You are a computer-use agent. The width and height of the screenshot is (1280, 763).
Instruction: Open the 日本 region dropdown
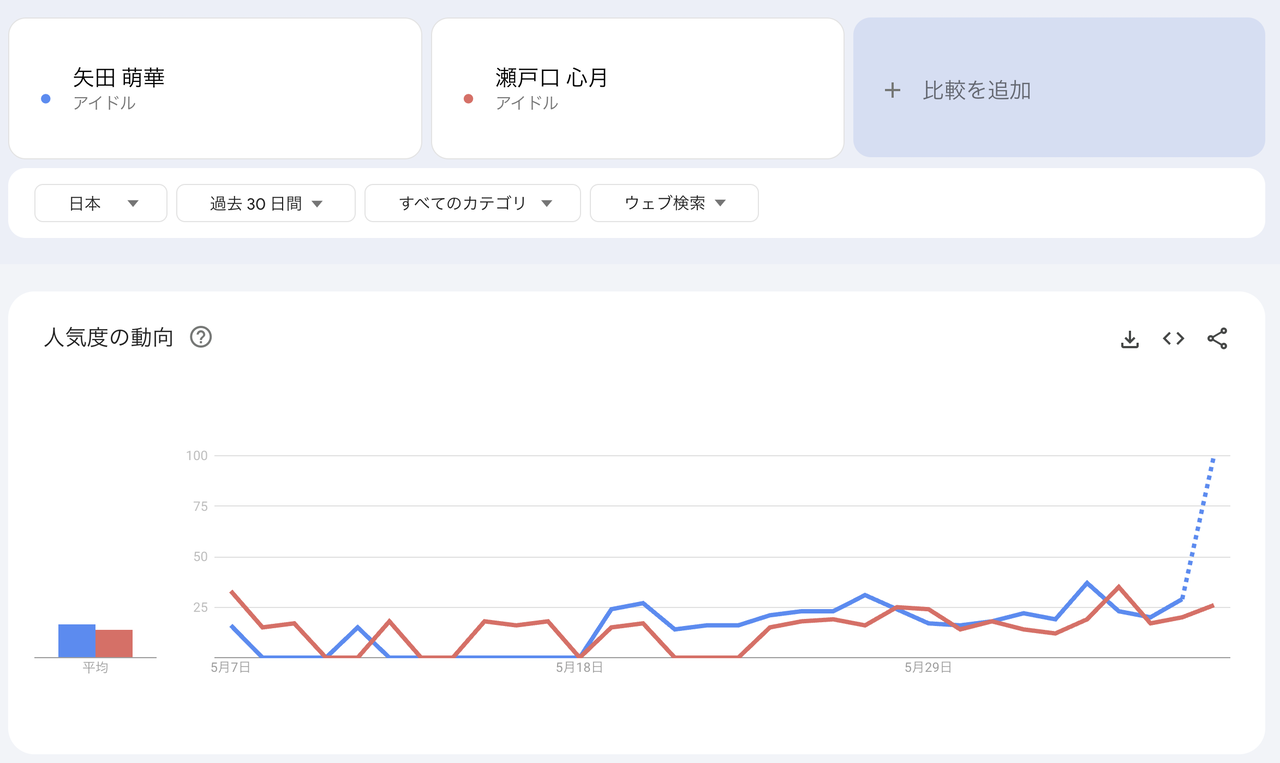(101, 203)
